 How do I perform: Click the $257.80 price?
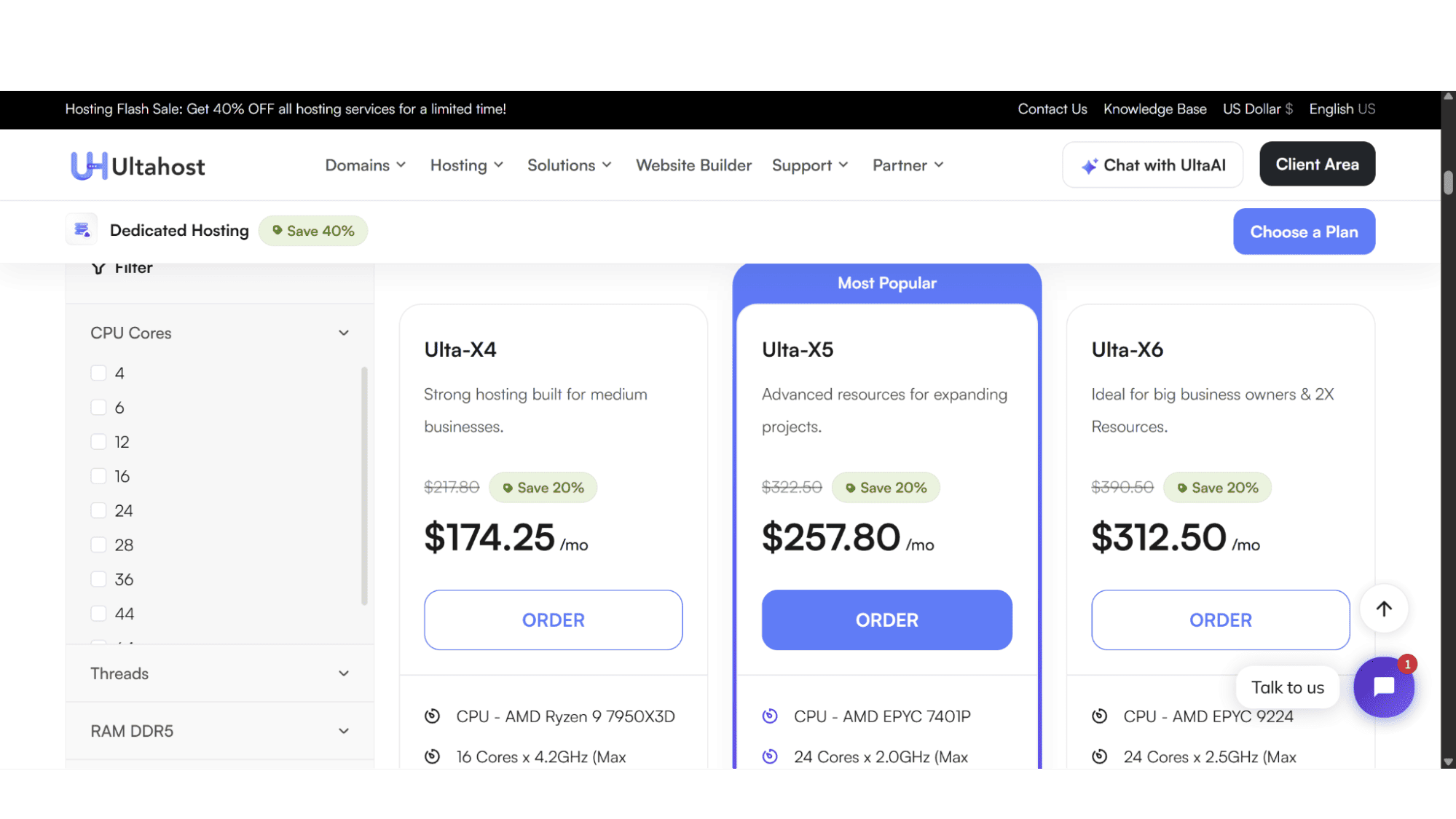coord(831,538)
